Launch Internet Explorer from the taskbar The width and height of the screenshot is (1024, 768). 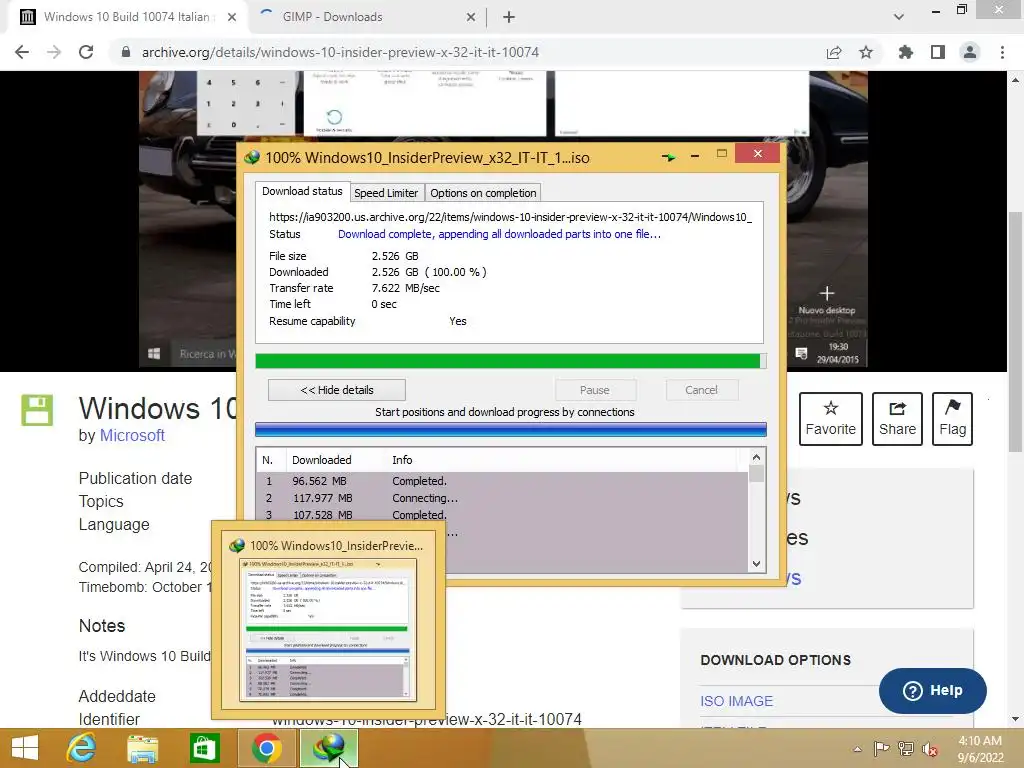(82, 748)
